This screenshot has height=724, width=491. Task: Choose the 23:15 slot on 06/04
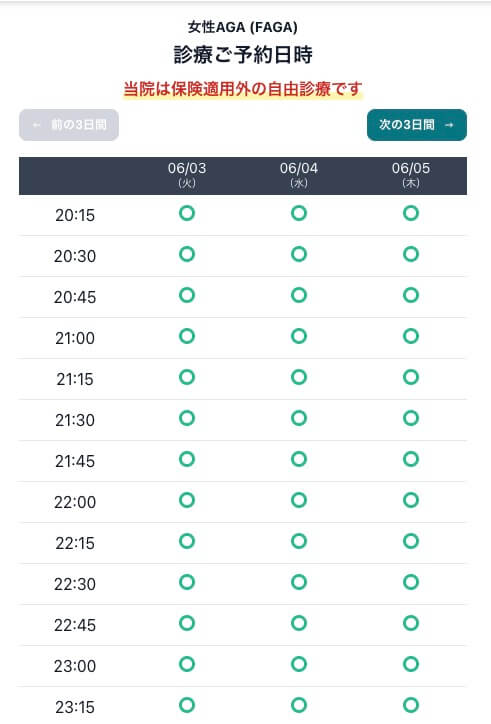point(299,705)
